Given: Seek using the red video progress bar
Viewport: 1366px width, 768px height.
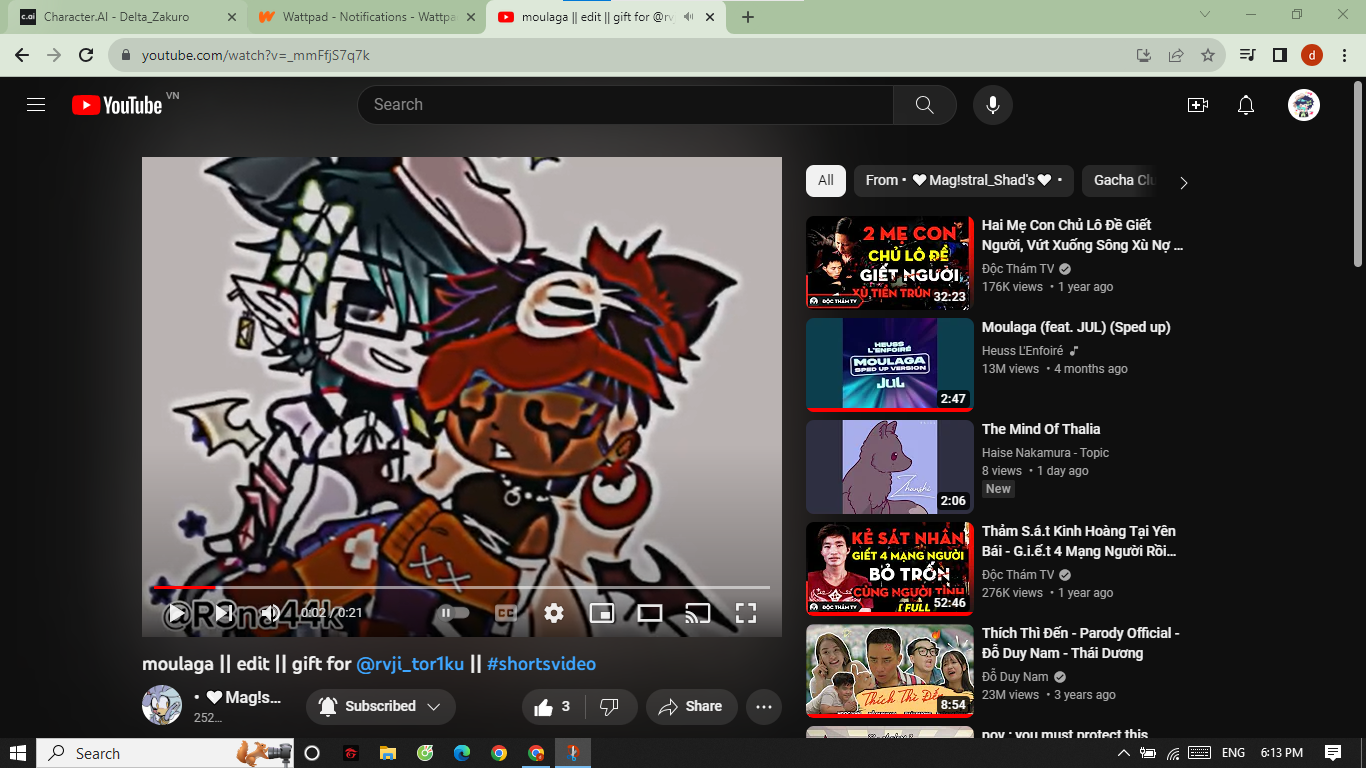Looking at the screenshot, I should (461, 587).
